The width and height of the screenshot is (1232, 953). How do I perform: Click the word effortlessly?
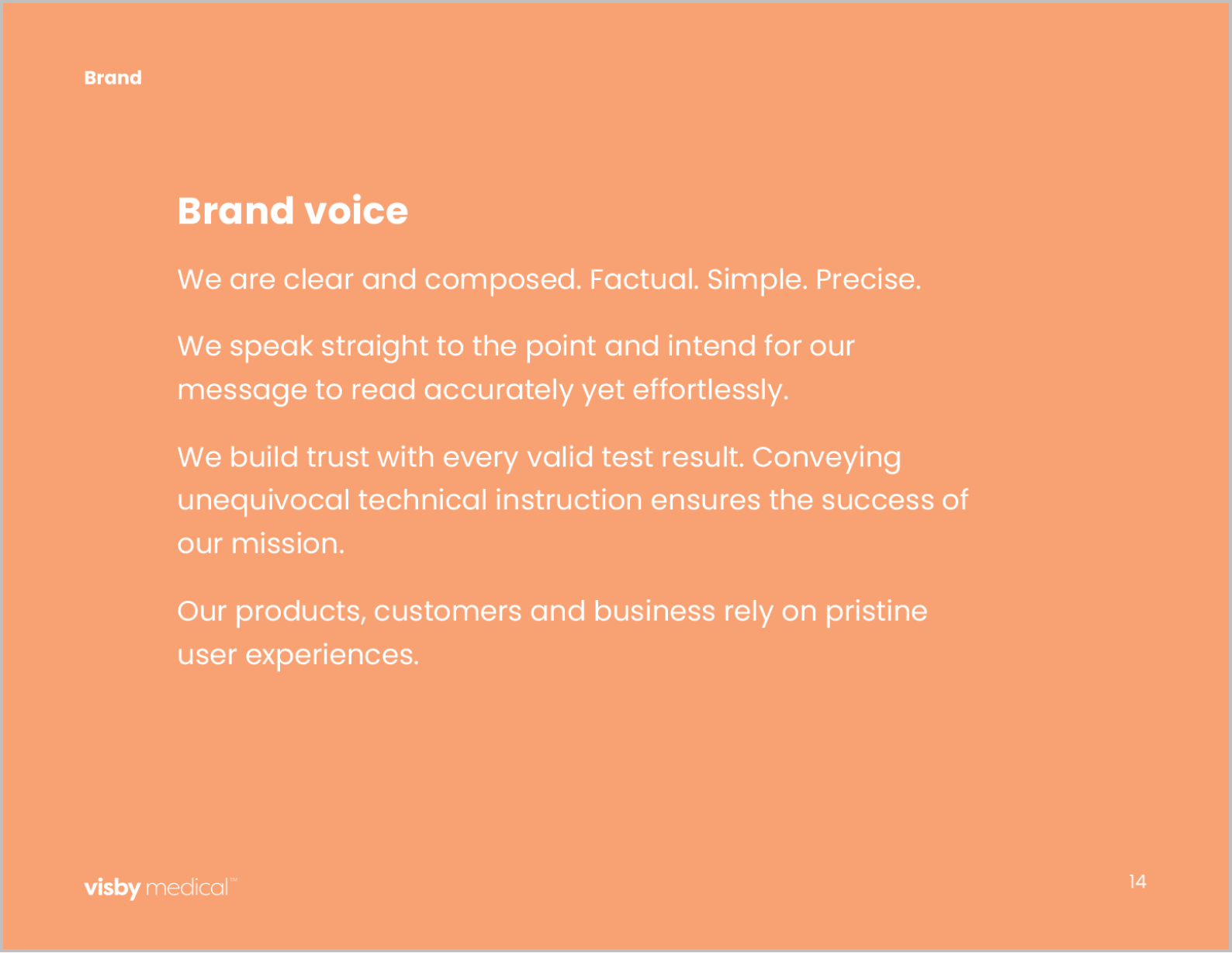[x=711, y=390]
